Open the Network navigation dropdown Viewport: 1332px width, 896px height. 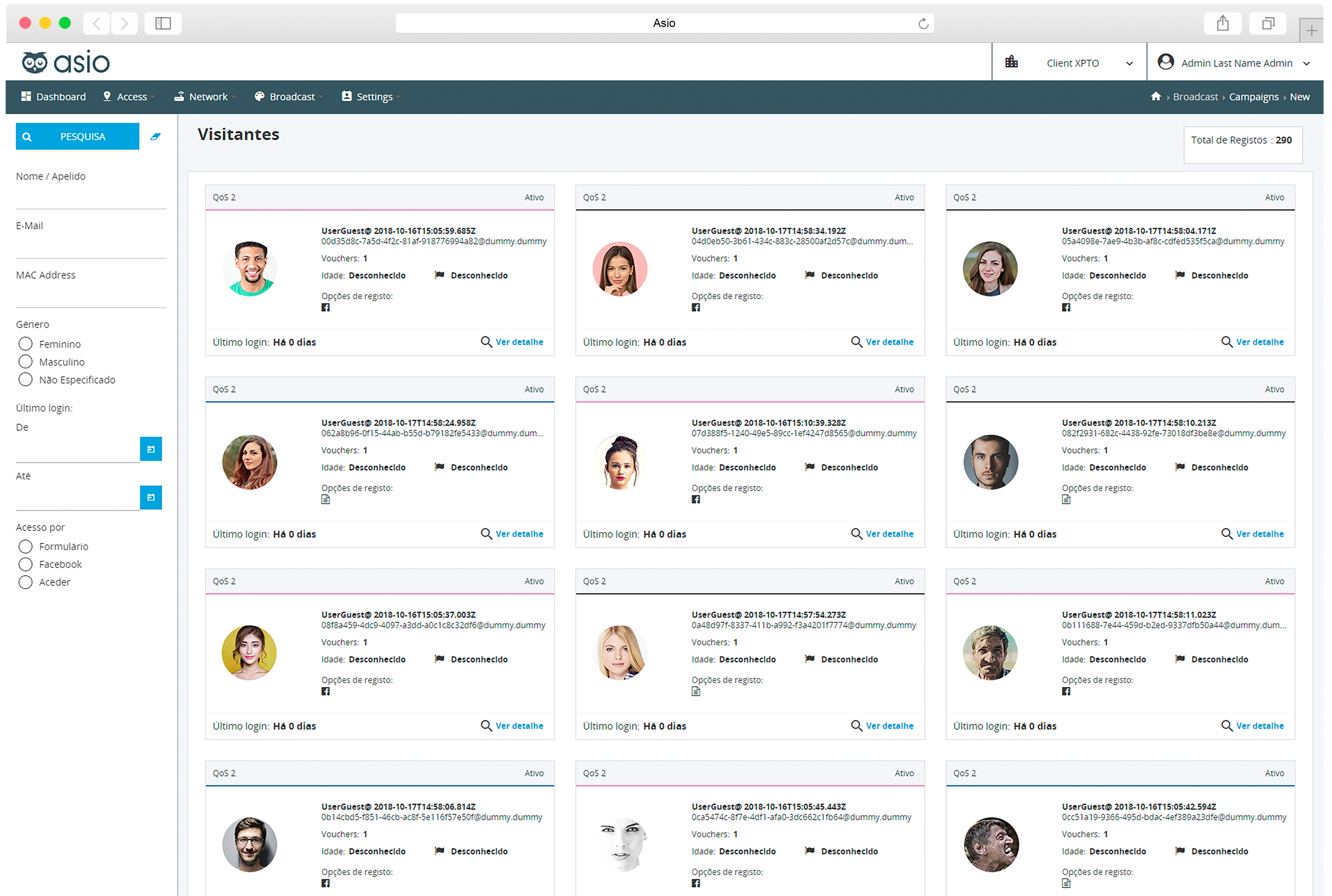(x=205, y=97)
